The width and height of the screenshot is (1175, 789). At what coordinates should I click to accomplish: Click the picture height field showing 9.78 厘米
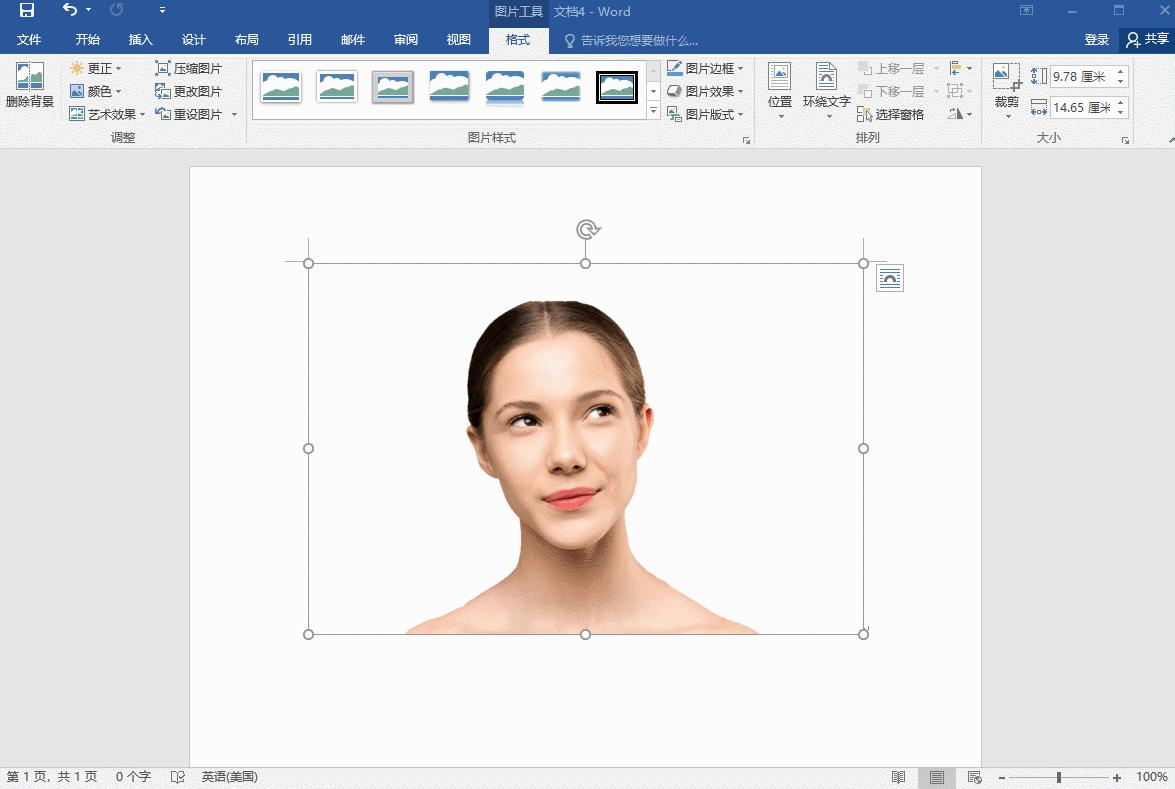click(x=1083, y=76)
